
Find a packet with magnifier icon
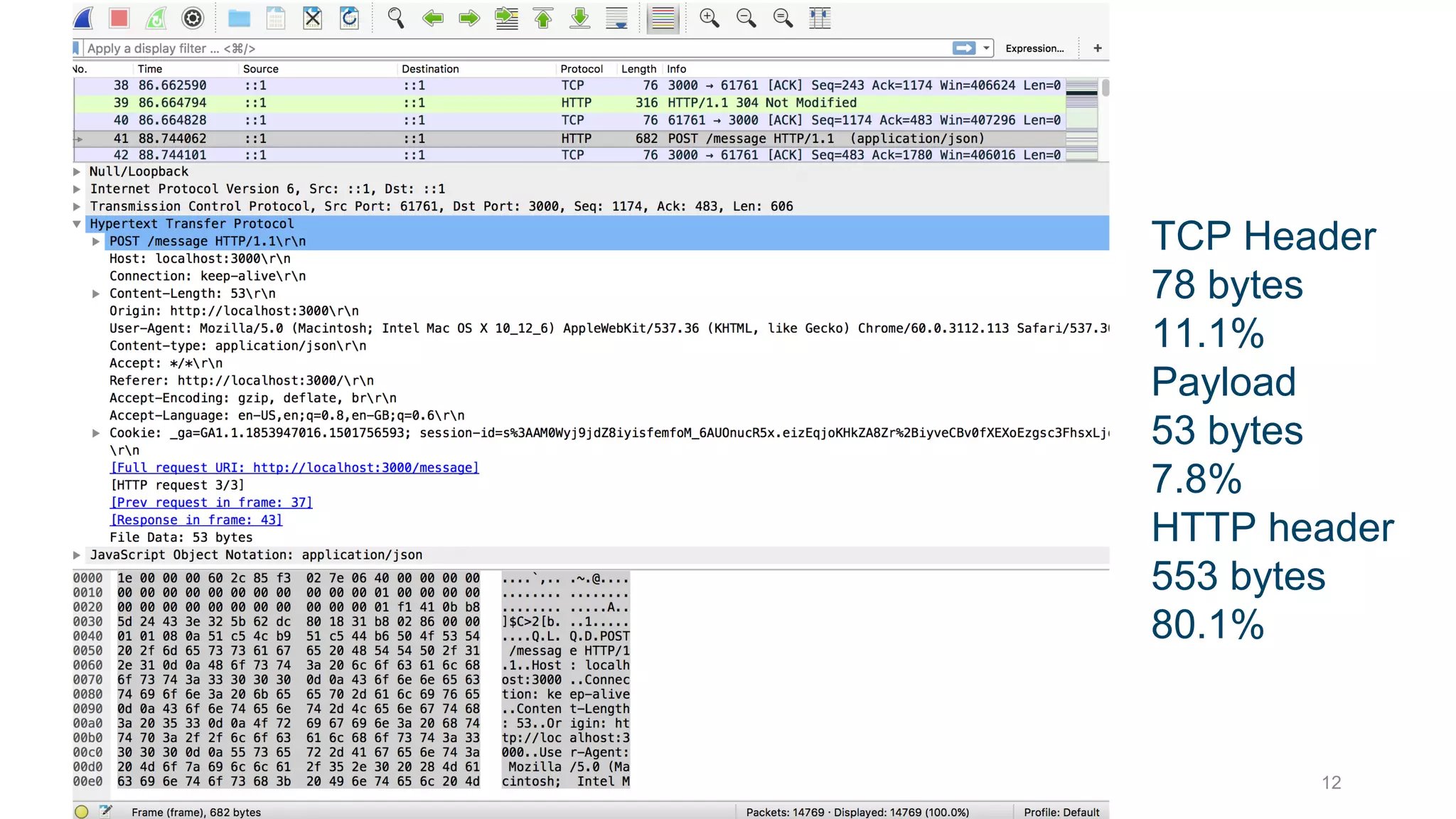[396, 18]
